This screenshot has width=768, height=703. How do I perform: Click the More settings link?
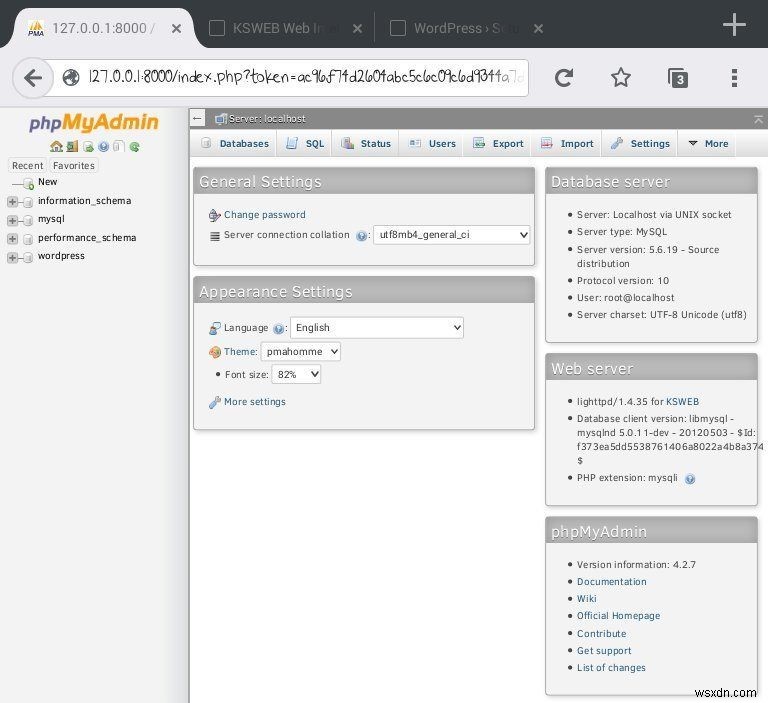254,402
